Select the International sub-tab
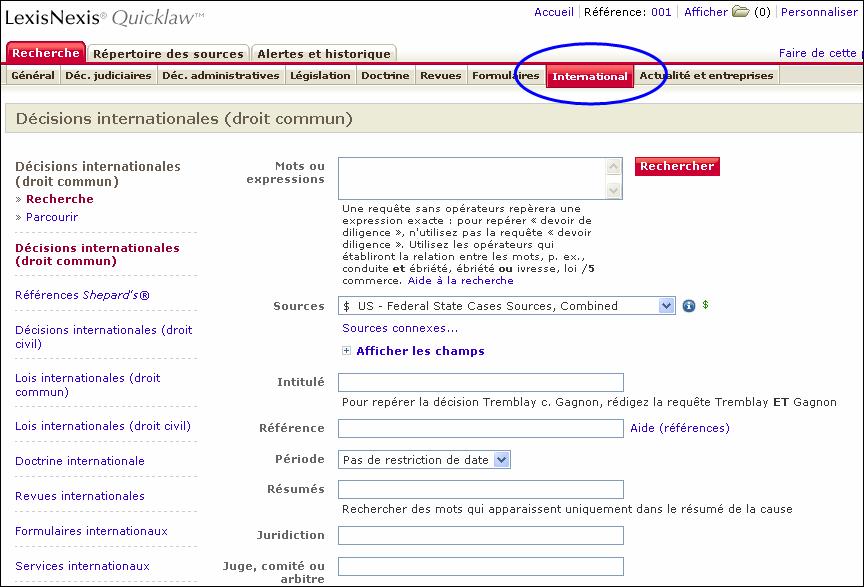 [x=590, y=76]
